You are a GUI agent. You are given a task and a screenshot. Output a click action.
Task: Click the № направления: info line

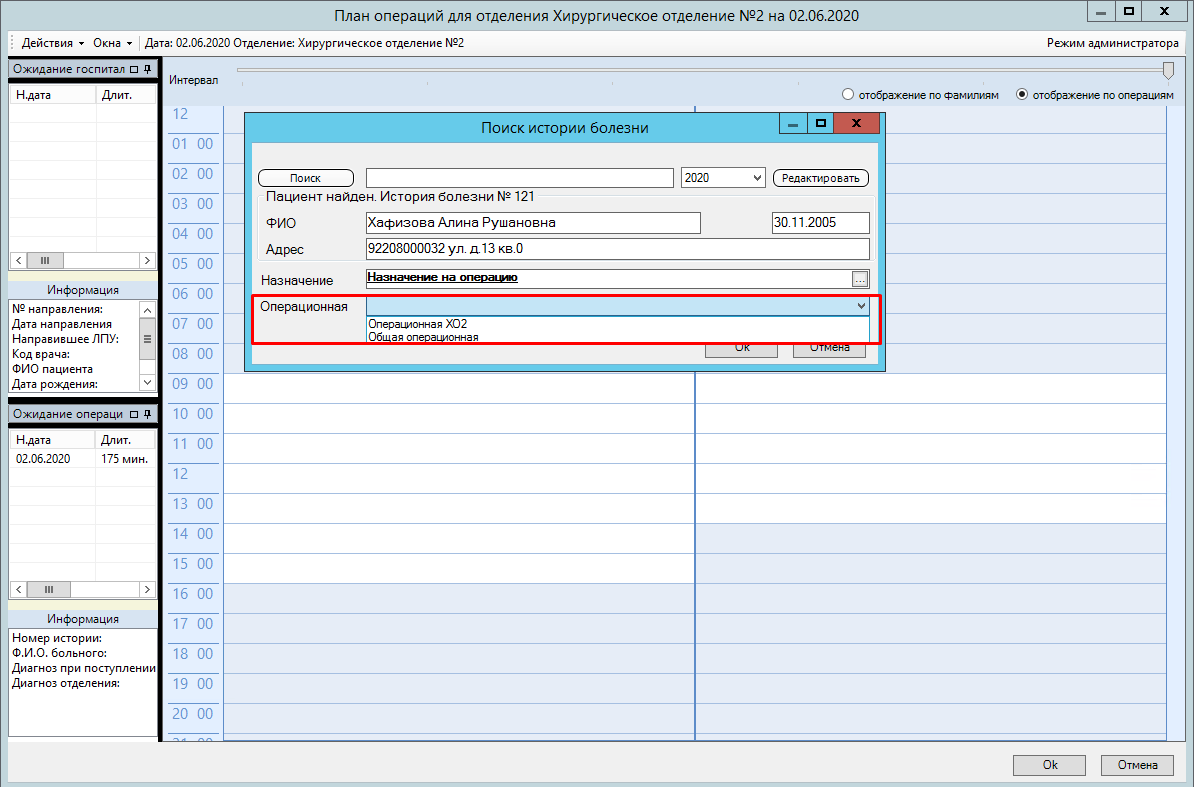click(x=58, y=309)
